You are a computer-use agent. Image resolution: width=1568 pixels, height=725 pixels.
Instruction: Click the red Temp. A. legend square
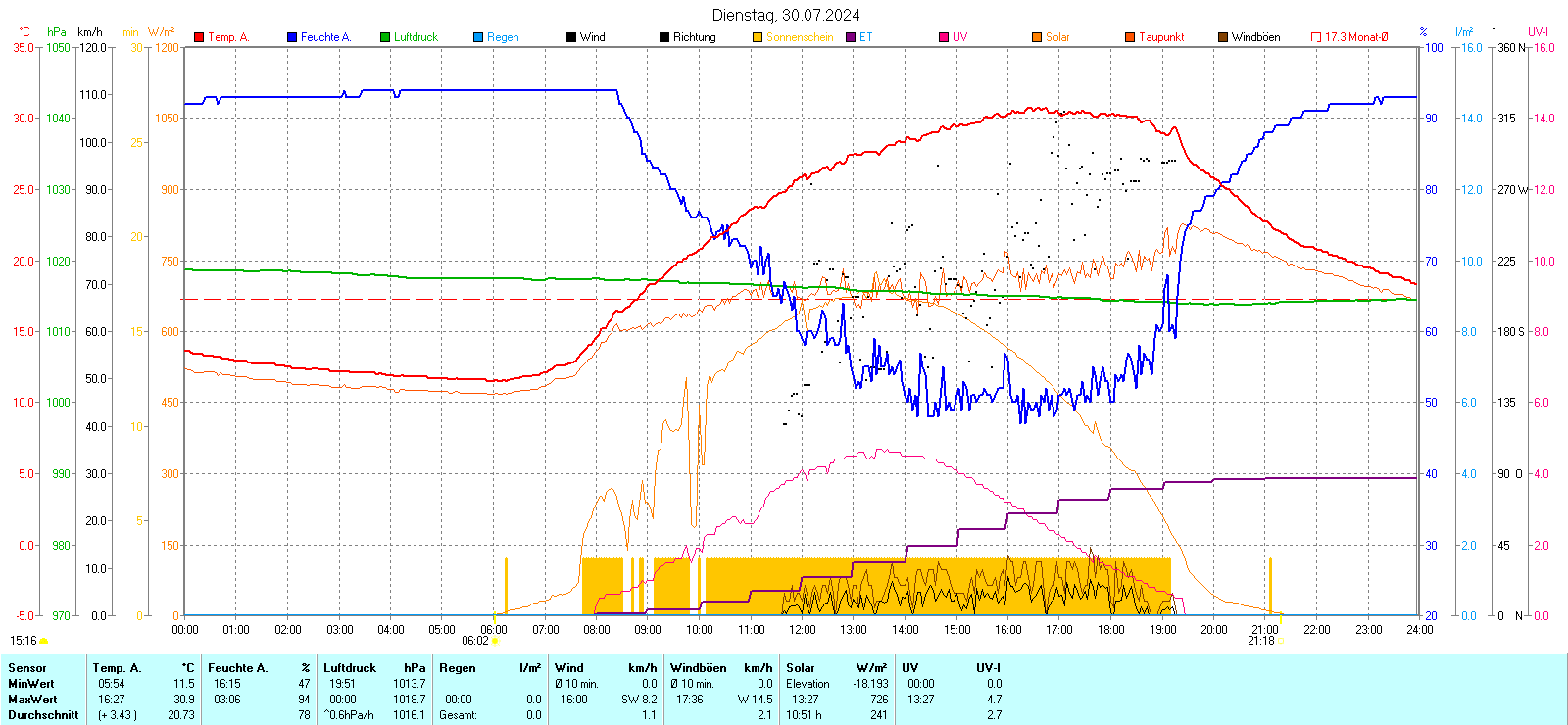point(199,37)
